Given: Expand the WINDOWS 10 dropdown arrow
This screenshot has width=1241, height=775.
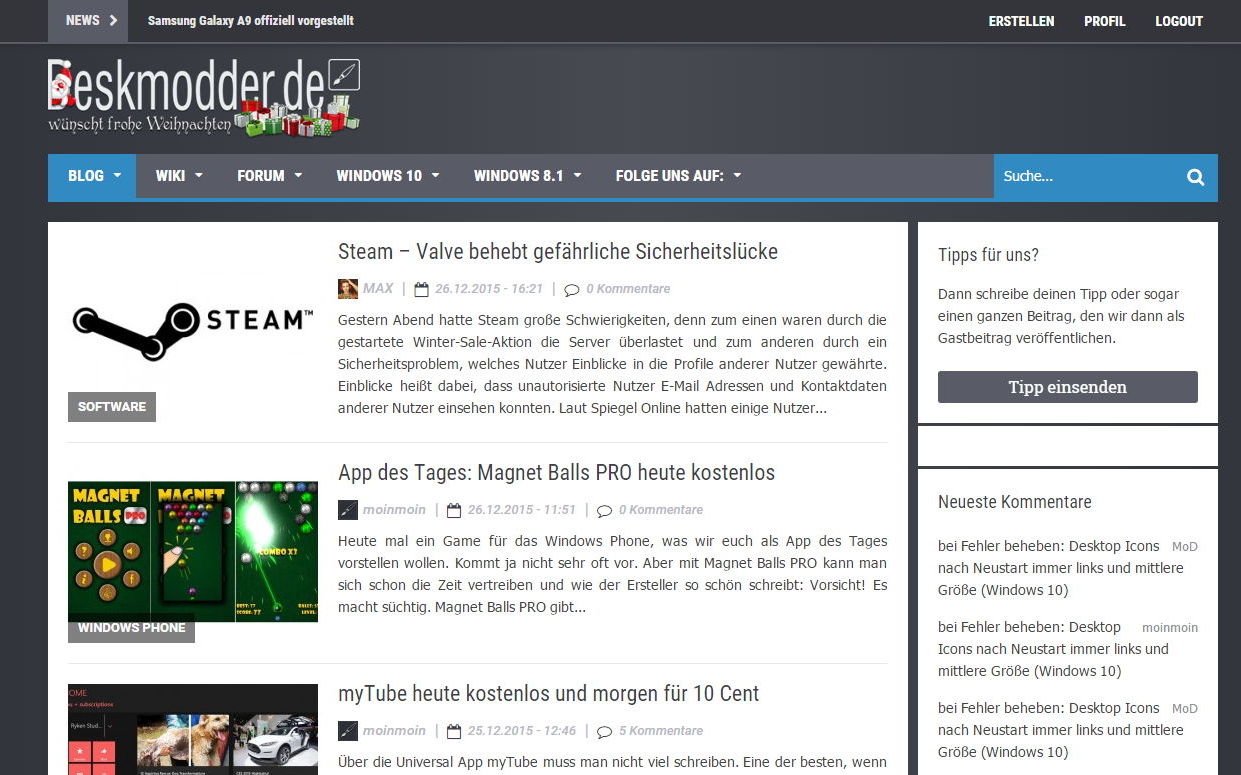Looking at the screenshot, I should (x=435, y=175).
